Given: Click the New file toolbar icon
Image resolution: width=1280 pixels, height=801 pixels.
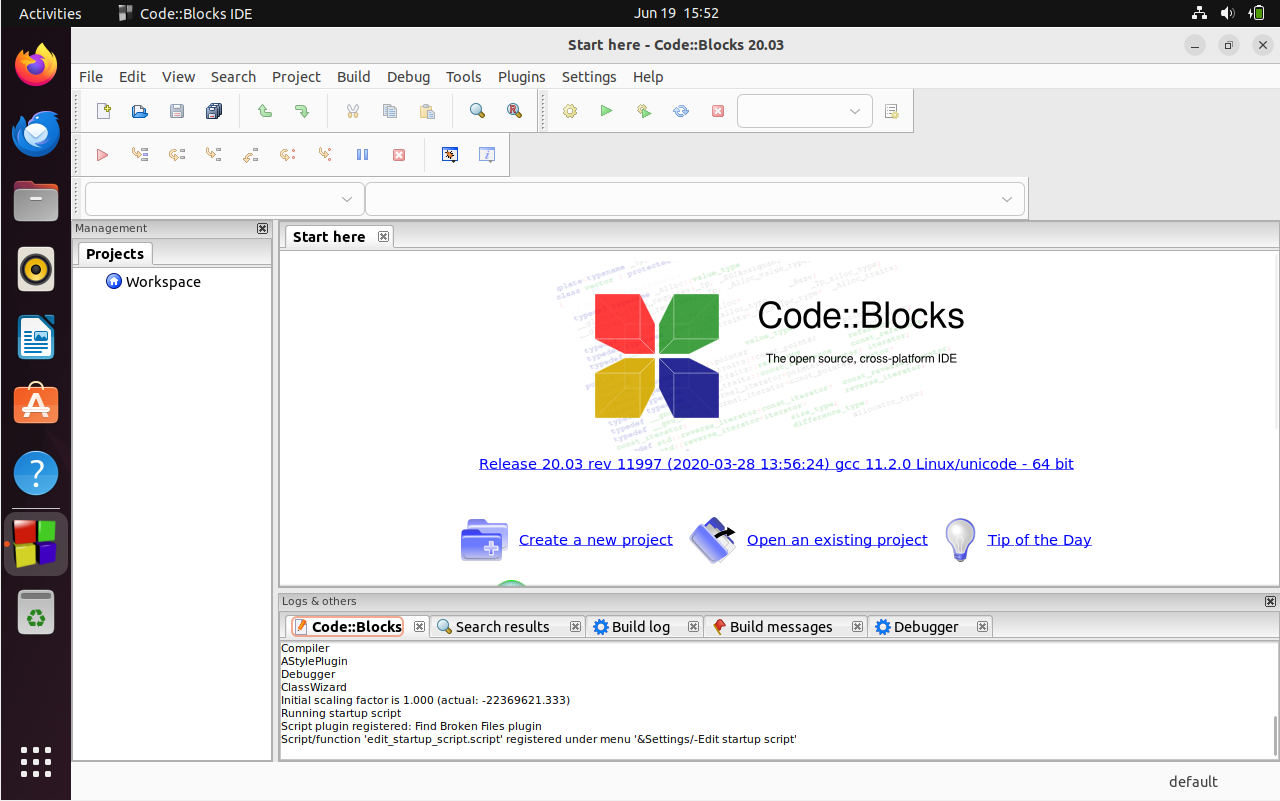Looking at the screenshot, I should 103,111.
